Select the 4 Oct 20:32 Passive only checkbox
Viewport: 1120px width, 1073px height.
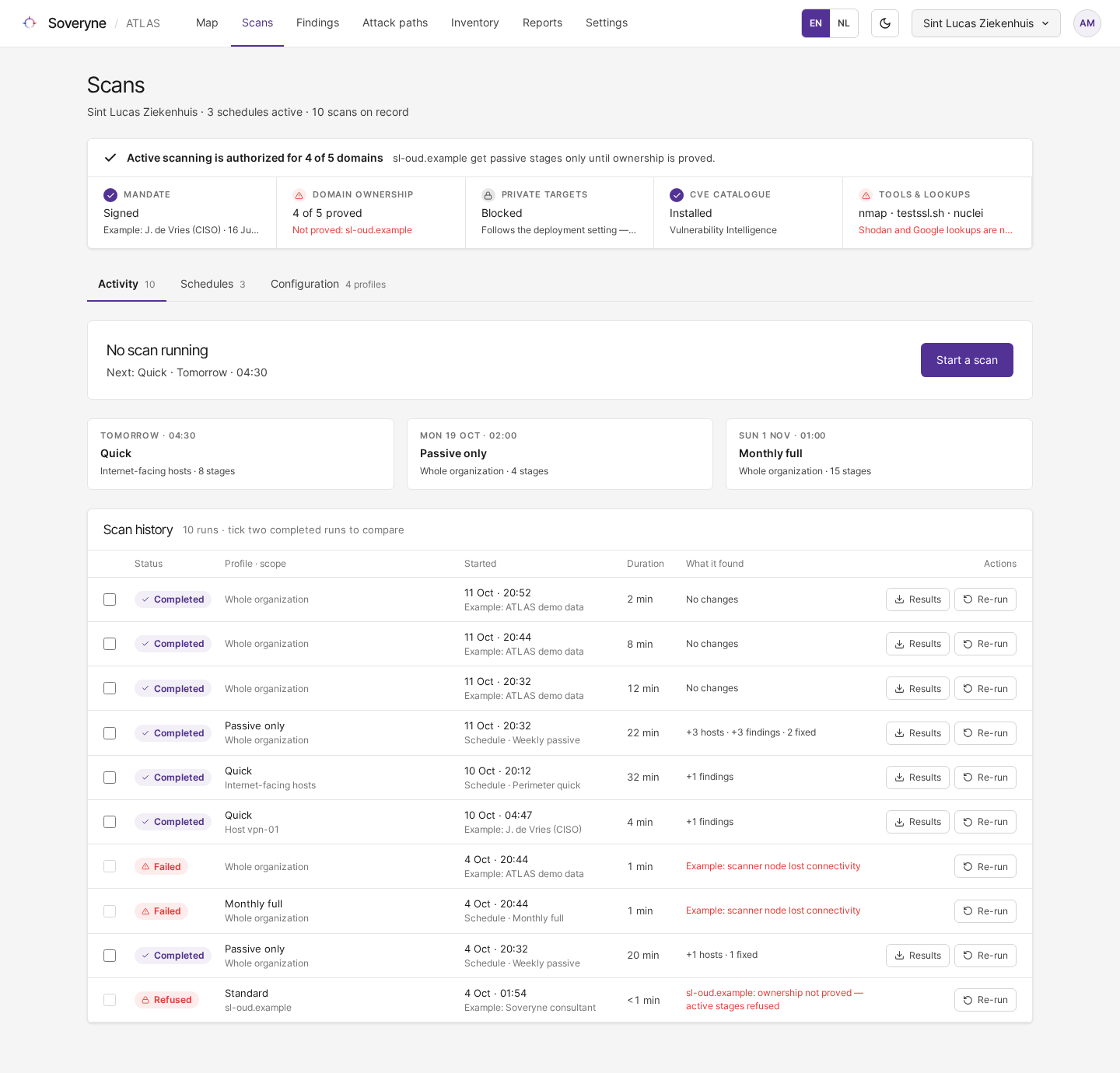coord(110,956)
